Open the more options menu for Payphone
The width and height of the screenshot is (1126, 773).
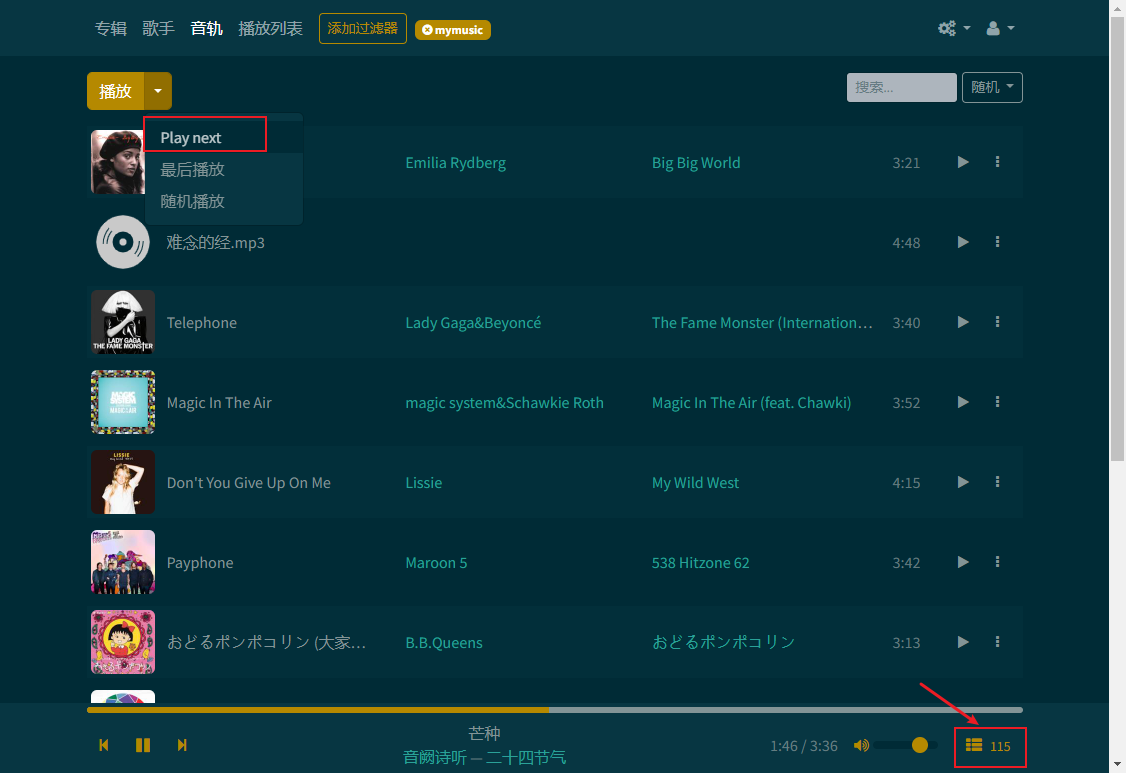[997, 562]
